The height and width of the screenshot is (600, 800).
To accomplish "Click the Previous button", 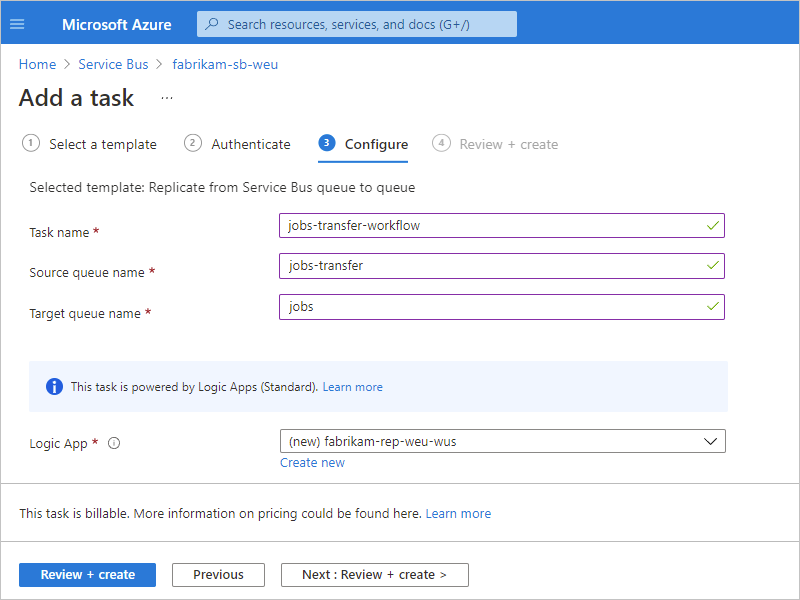I will [x=218, y=574].
